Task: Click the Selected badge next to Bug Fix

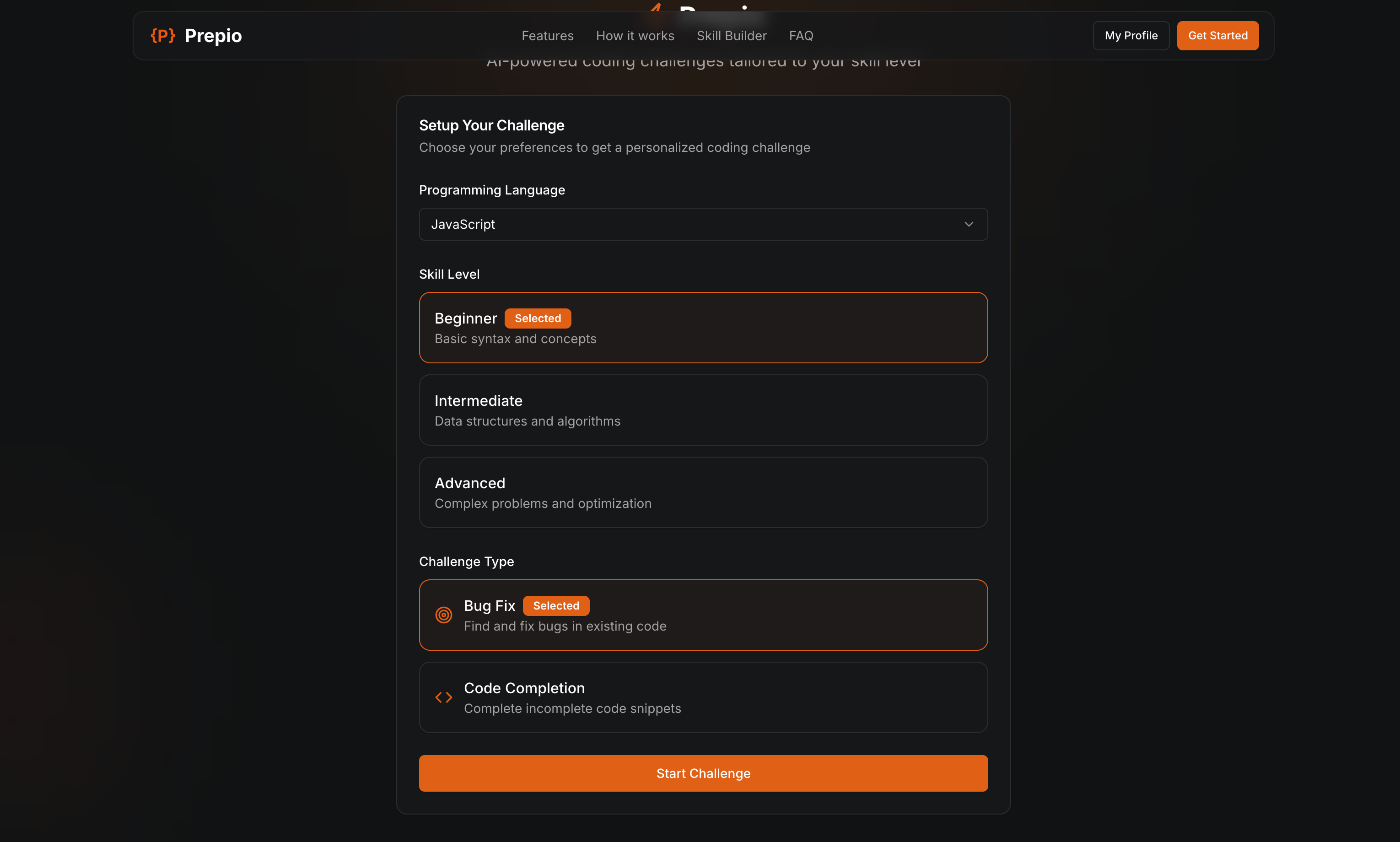Action: click(x=556, y=606)
